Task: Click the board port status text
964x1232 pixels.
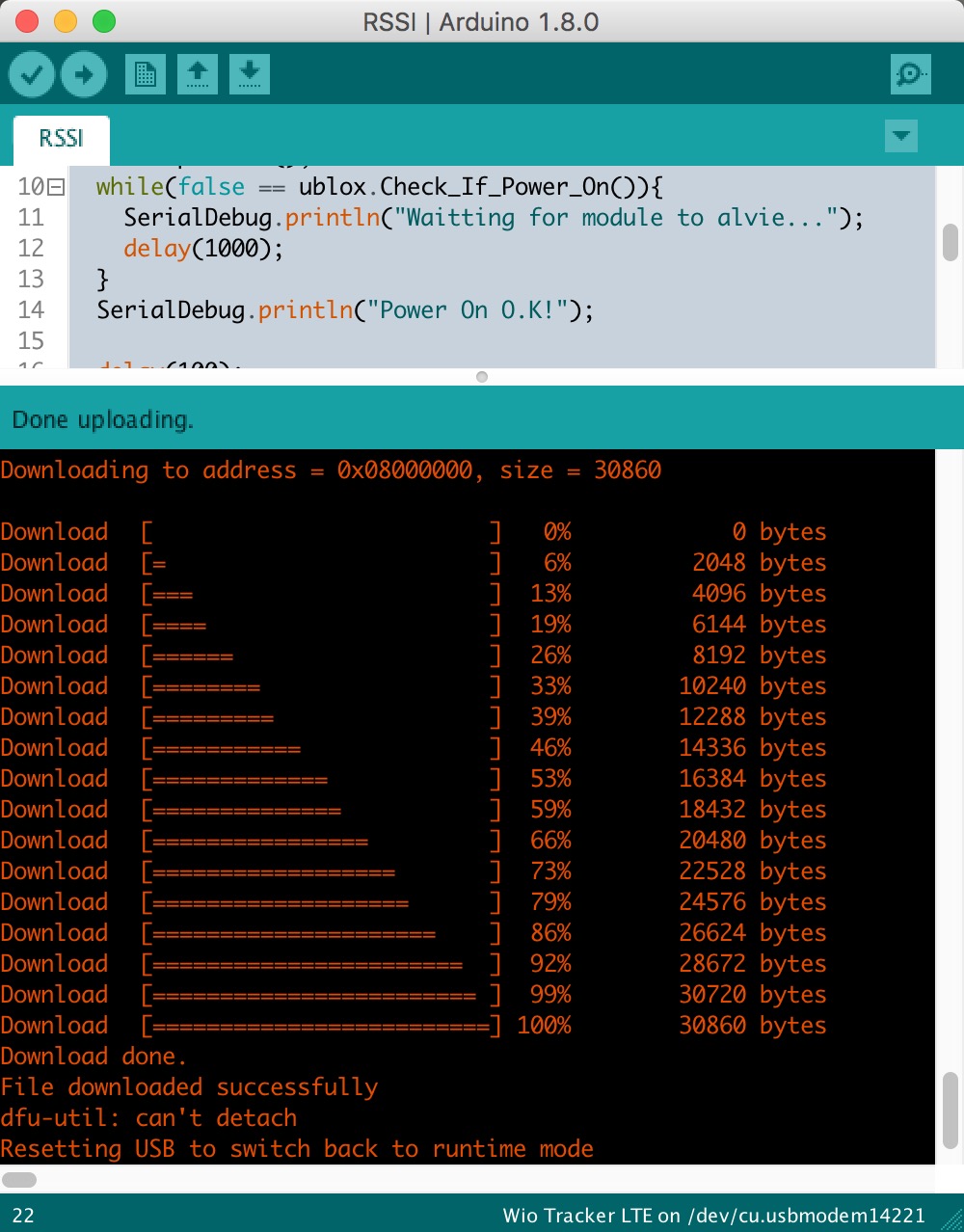Action: [714, 1216]
